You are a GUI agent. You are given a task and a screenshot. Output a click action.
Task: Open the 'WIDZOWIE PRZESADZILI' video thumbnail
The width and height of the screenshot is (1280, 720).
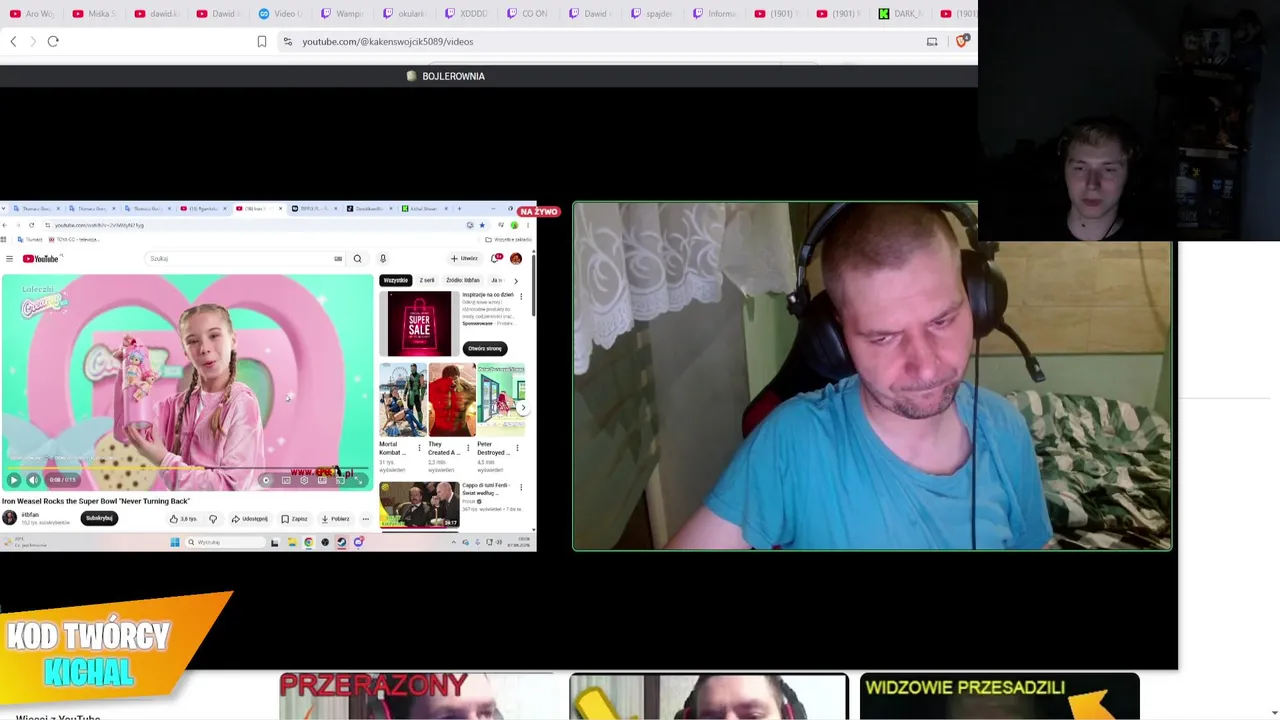pos(1000,696)
